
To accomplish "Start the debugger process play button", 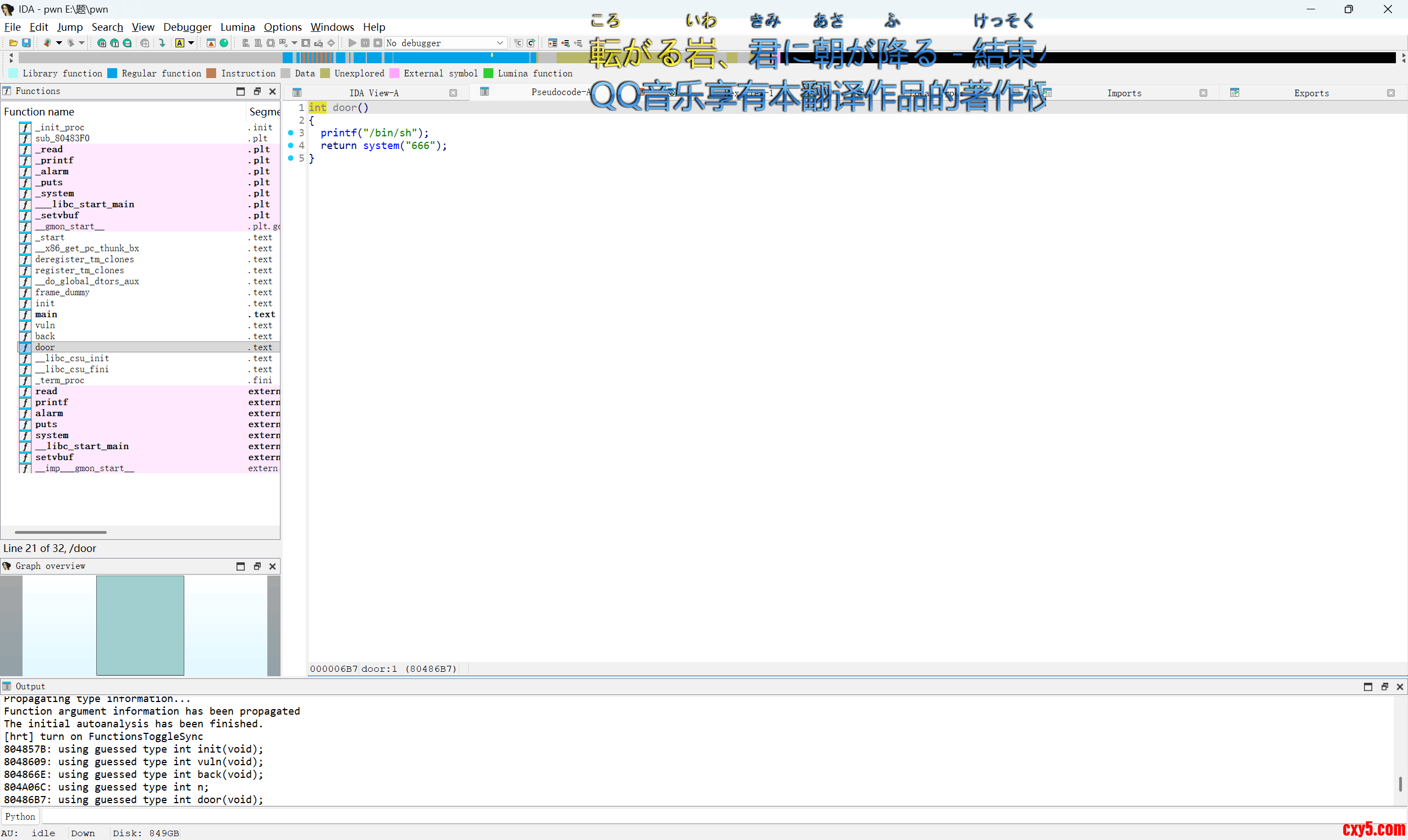I will (x=352, y=43).
